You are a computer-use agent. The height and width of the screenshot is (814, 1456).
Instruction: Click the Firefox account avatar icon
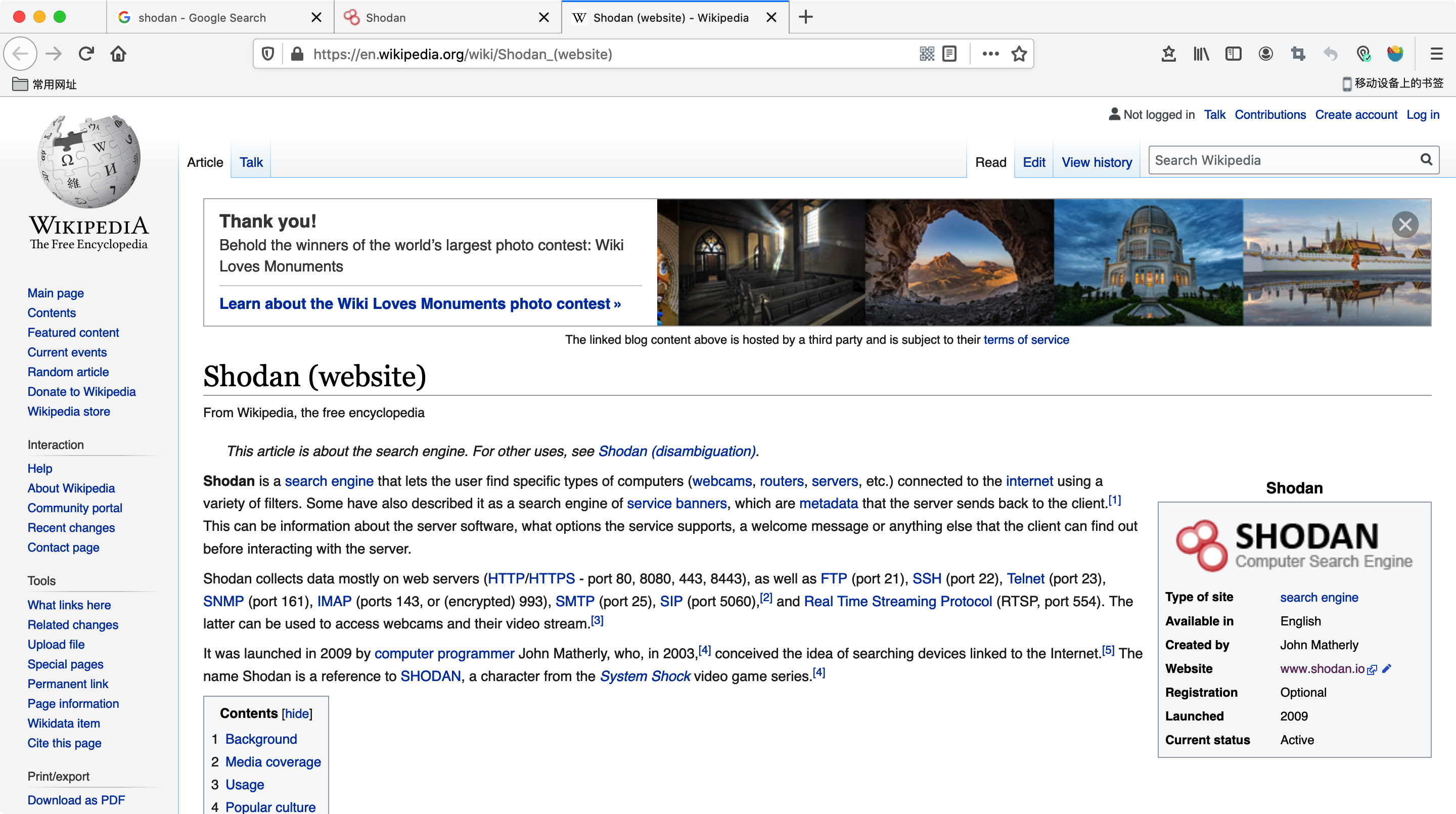(x=1265, y=54)
